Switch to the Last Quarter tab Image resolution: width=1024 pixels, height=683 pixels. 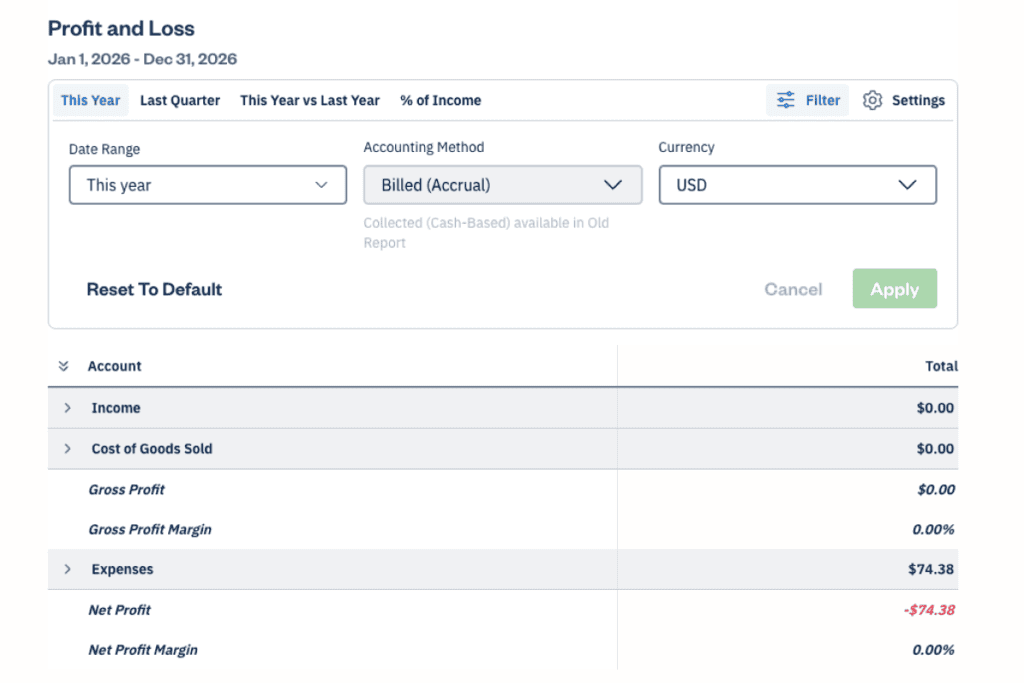click(180, 101)
